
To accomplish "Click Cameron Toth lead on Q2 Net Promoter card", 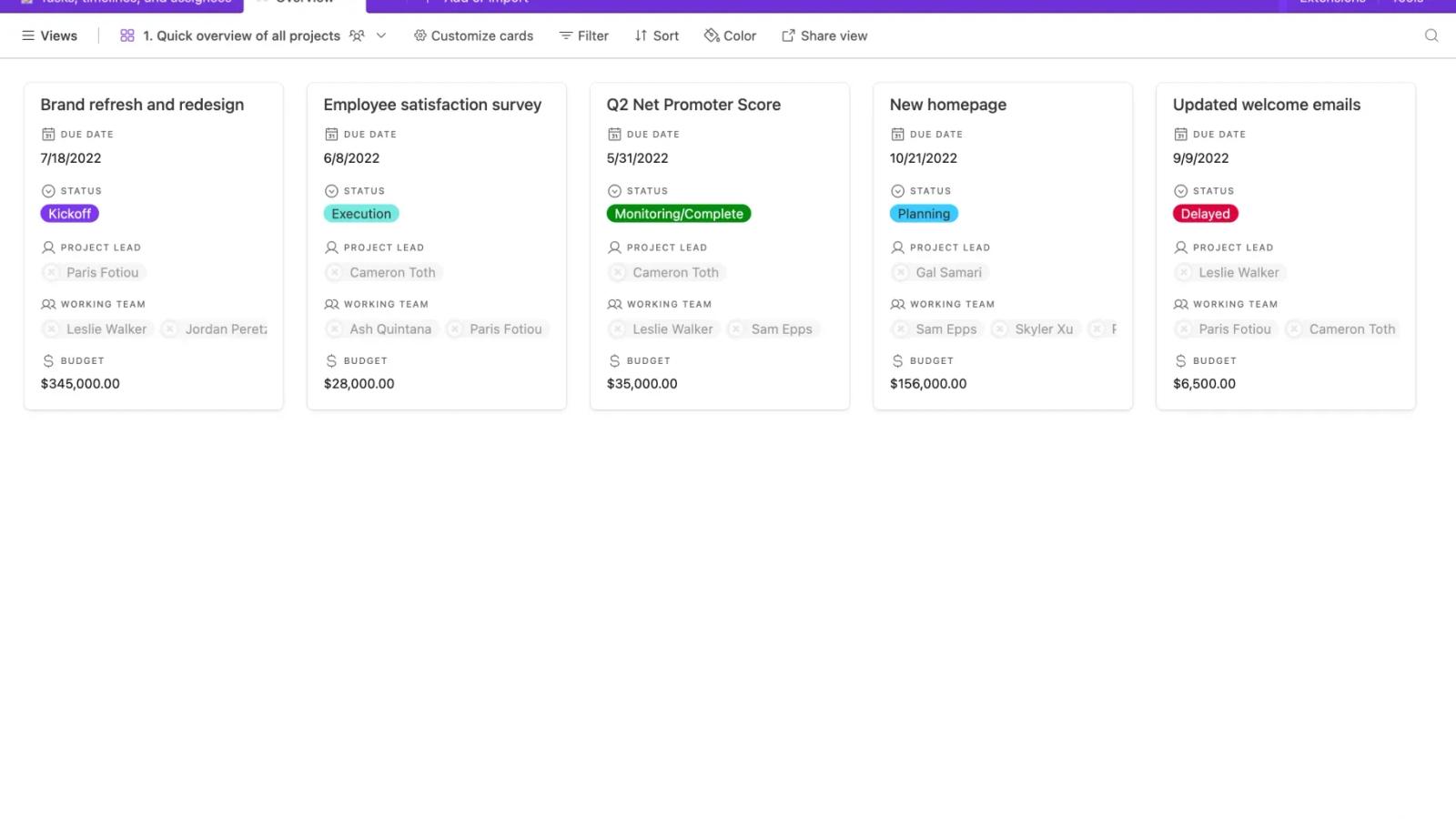I will (666, 272).
